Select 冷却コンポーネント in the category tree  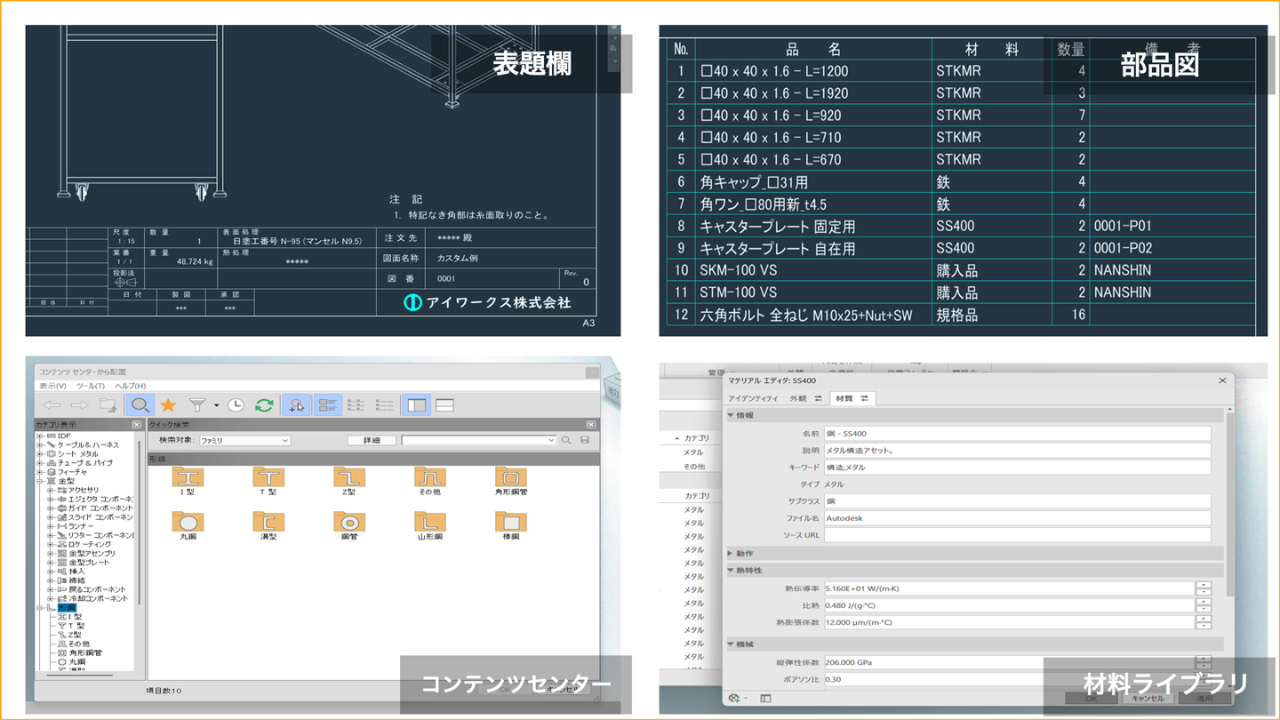(97, 598)
